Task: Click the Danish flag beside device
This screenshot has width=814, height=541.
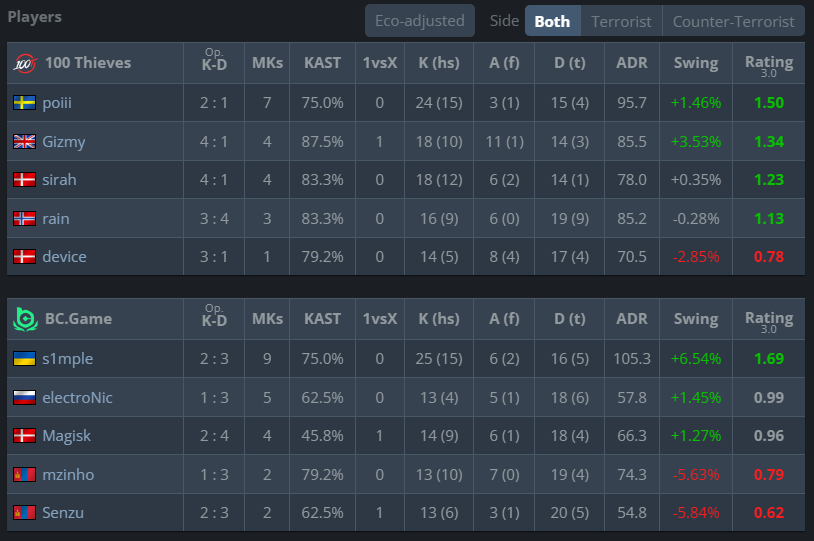Action: click(24, 256)
